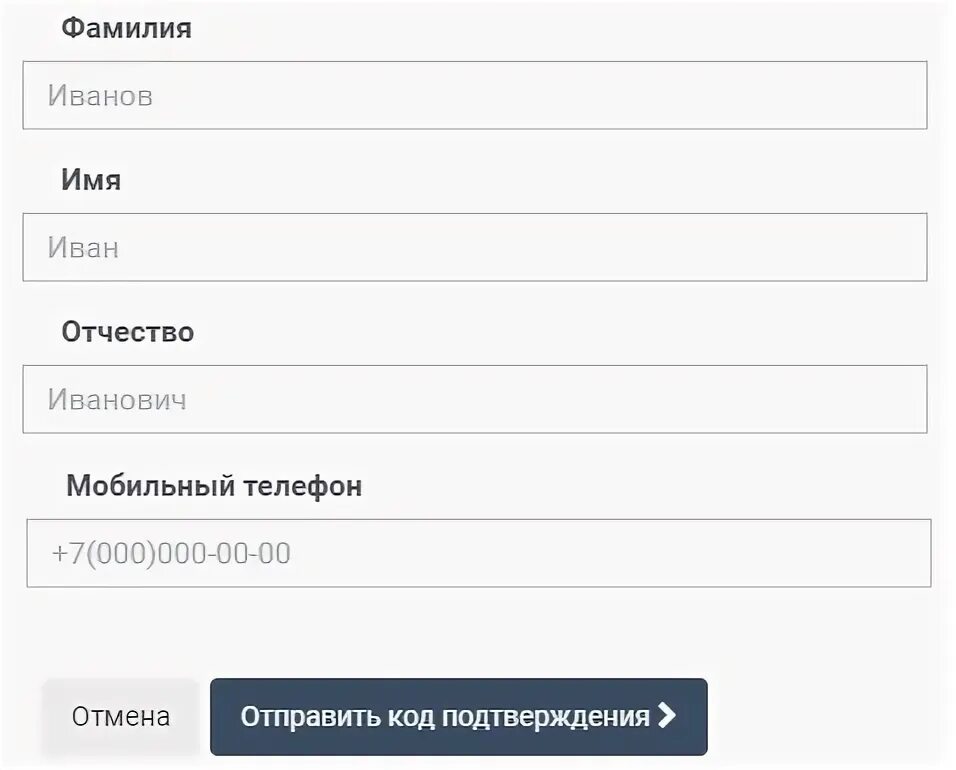Click the right chevron icon on send button
Image resolution: width=956 pixels, height=770 pixels.
[667, 716]
